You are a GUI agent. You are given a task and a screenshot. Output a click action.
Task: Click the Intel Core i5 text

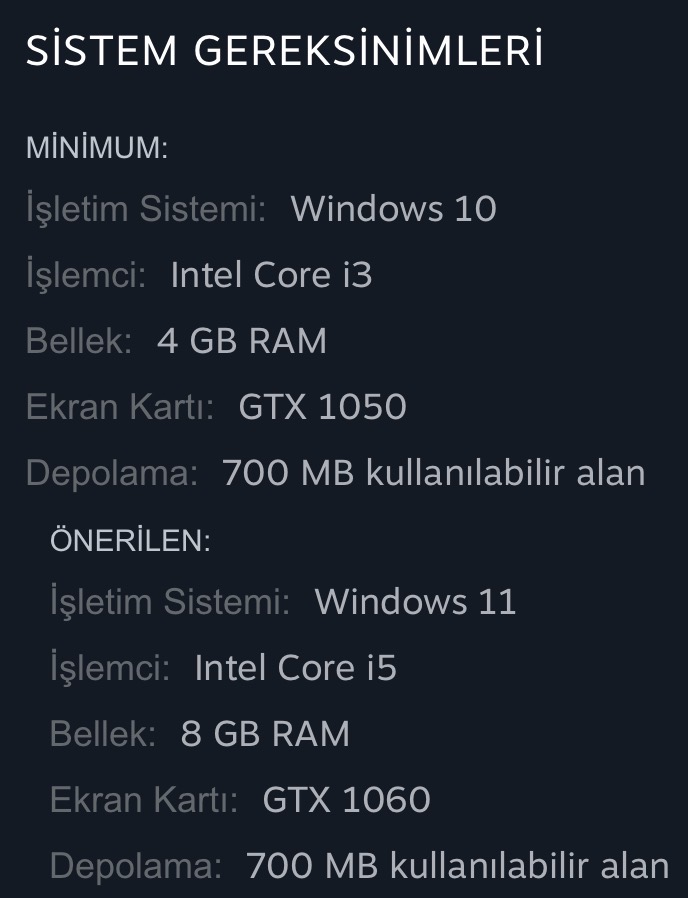tap(295, 668)
